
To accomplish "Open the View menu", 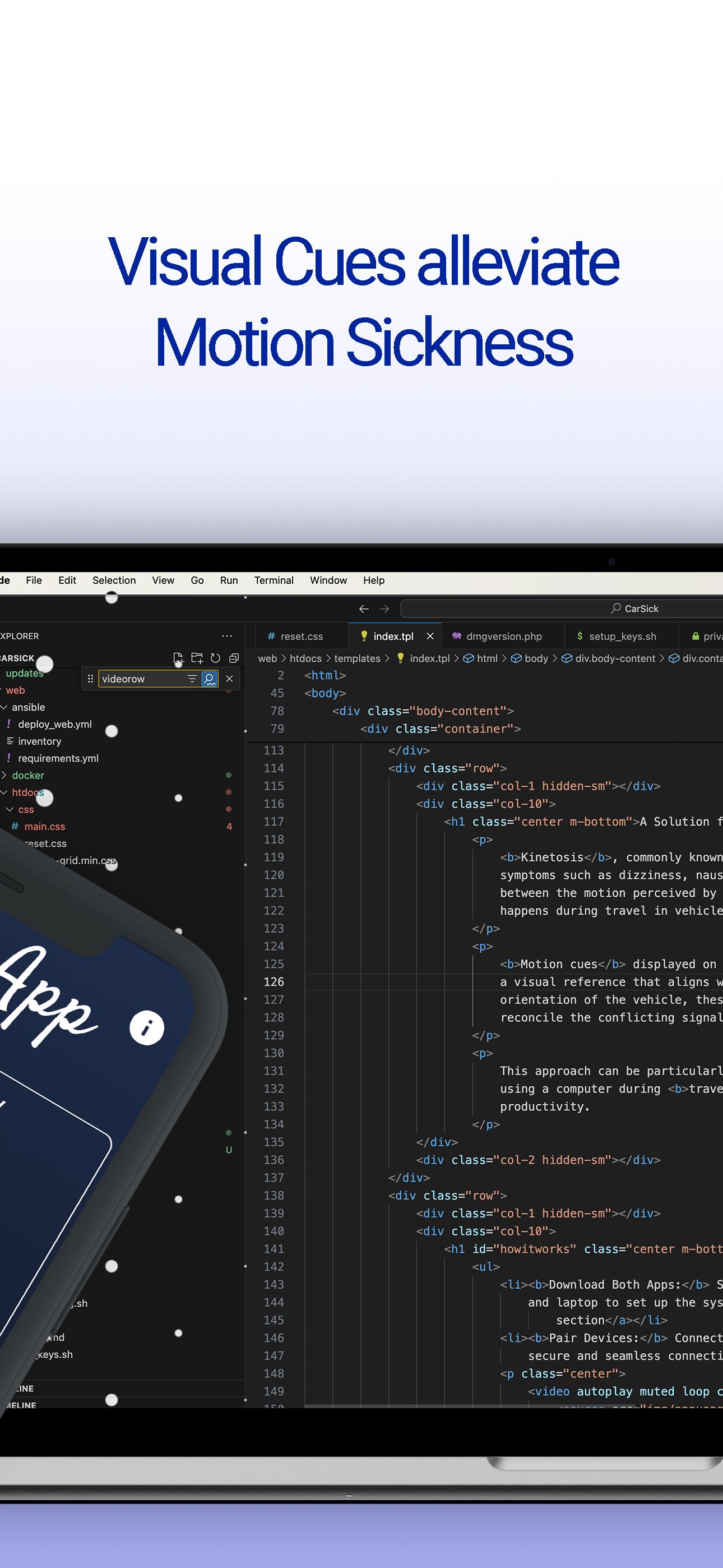I will pyautogui.click(x=163, y=580).
